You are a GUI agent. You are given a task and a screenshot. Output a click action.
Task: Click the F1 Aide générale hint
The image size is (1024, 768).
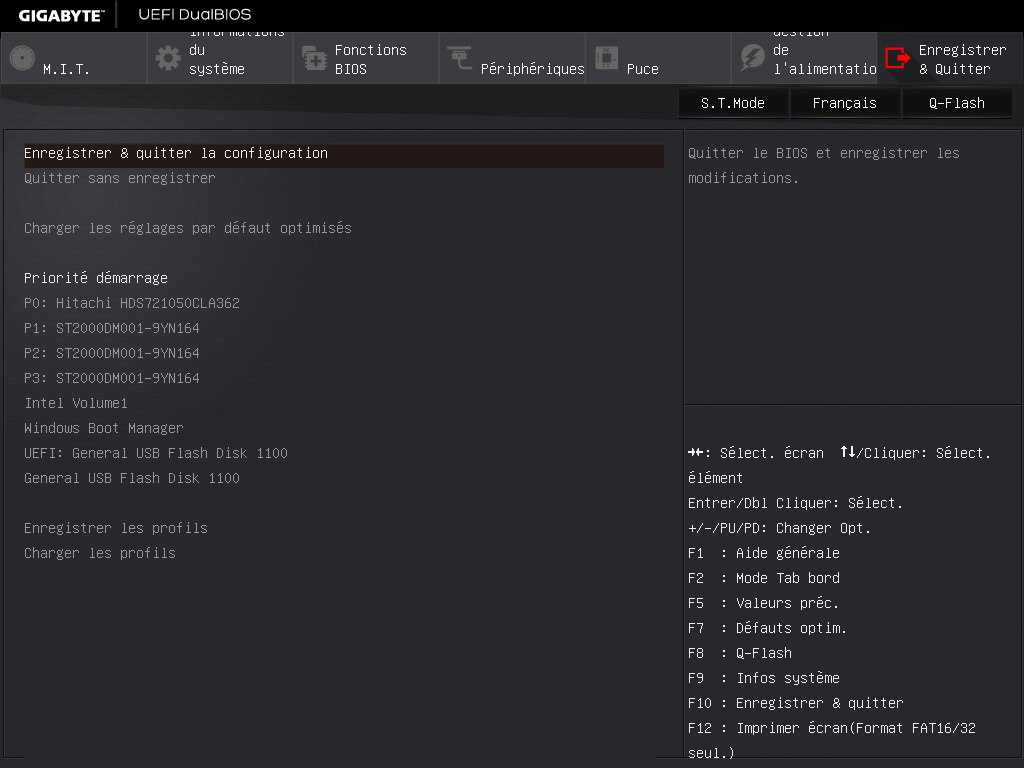(764, 553)
